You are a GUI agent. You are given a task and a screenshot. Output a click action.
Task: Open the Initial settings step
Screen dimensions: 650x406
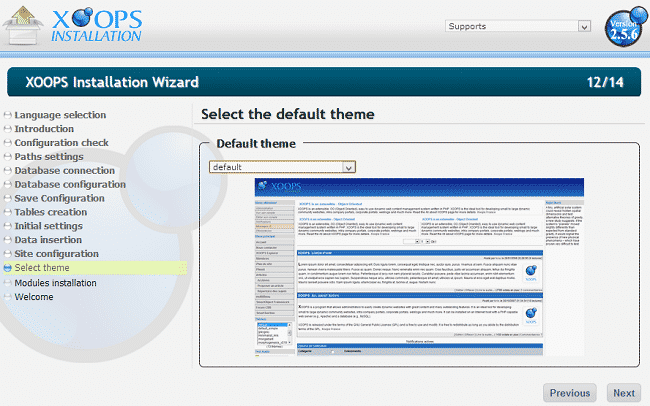point(49,226)
